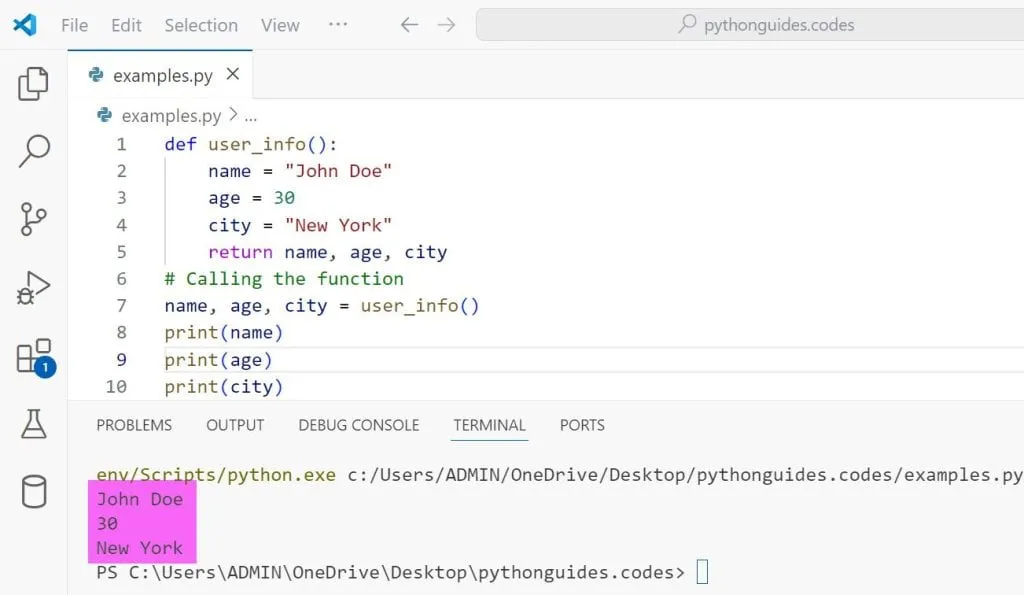The width and height of the screenshot is (1024, 595).
Task: Open the File menu
Action: click(74, 25)
